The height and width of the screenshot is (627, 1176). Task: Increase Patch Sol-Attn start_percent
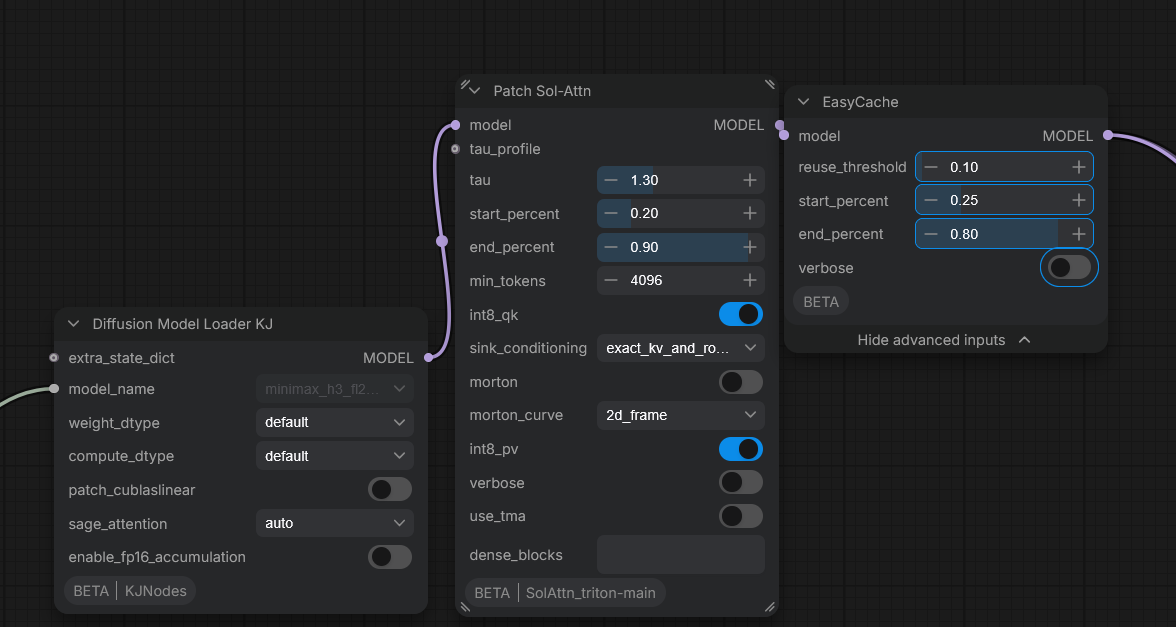click(x=749, y=214)
